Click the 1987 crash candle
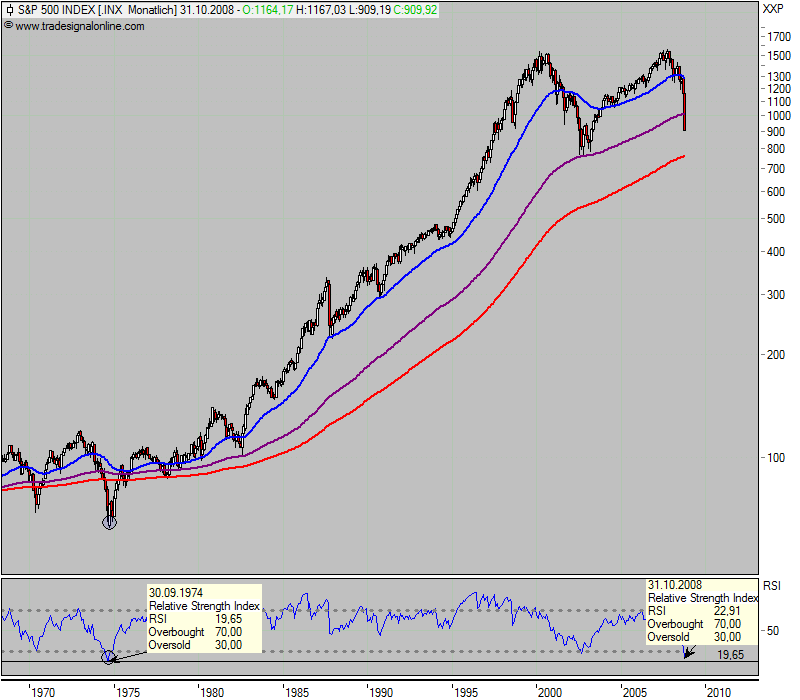The height and width of the screenshot is (700, 800). pyautogui.click(x=329, y=306)
